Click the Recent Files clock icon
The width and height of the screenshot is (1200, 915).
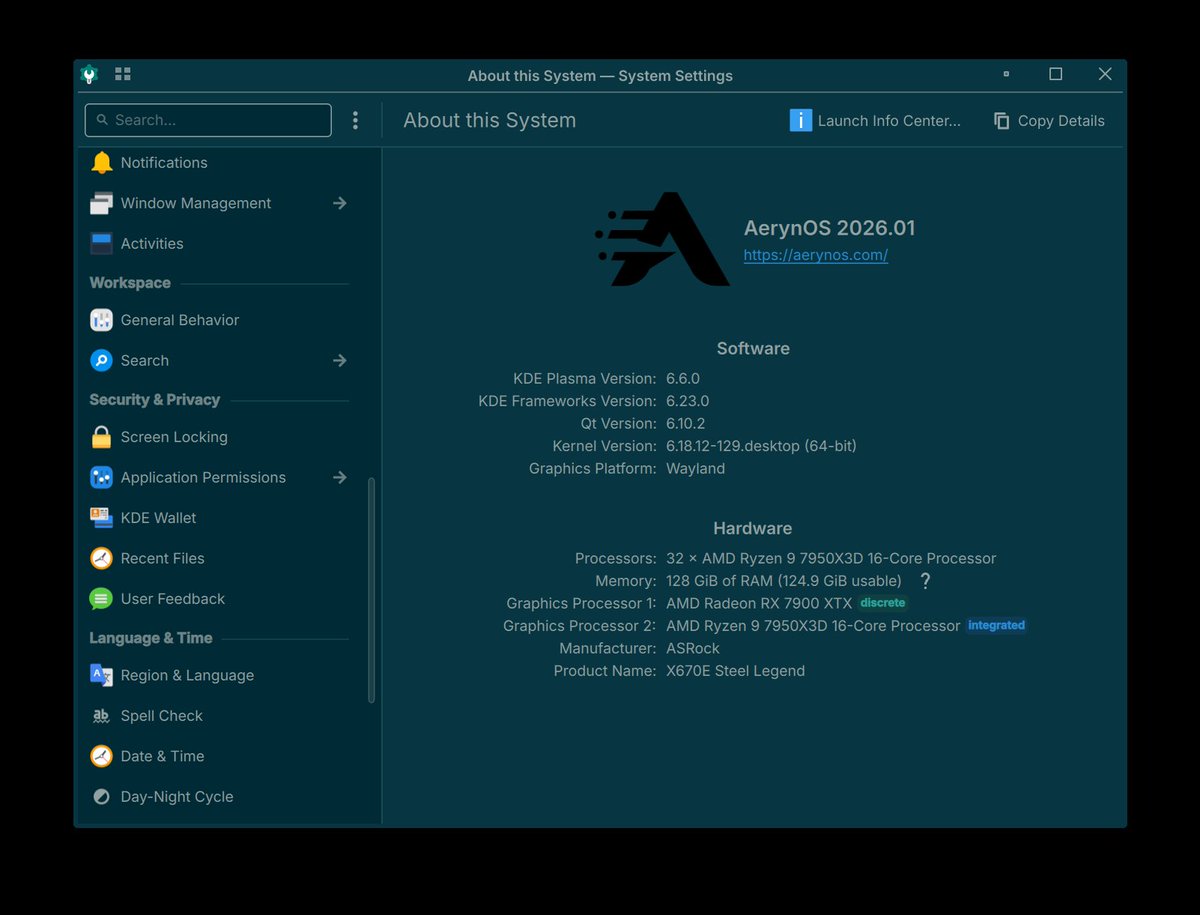tap(101, 558)
